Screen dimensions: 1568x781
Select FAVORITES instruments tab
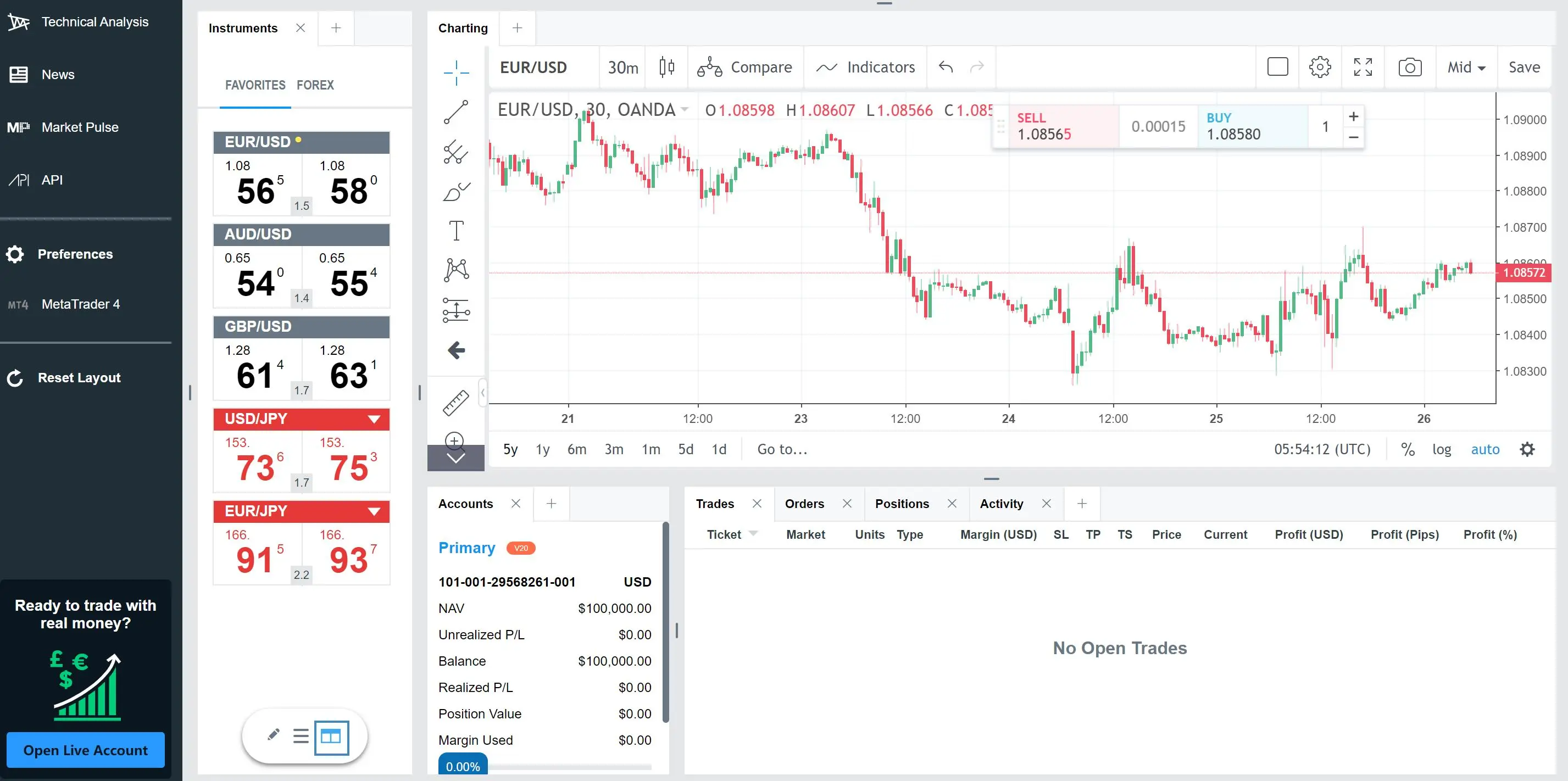[x=255, y=85]
